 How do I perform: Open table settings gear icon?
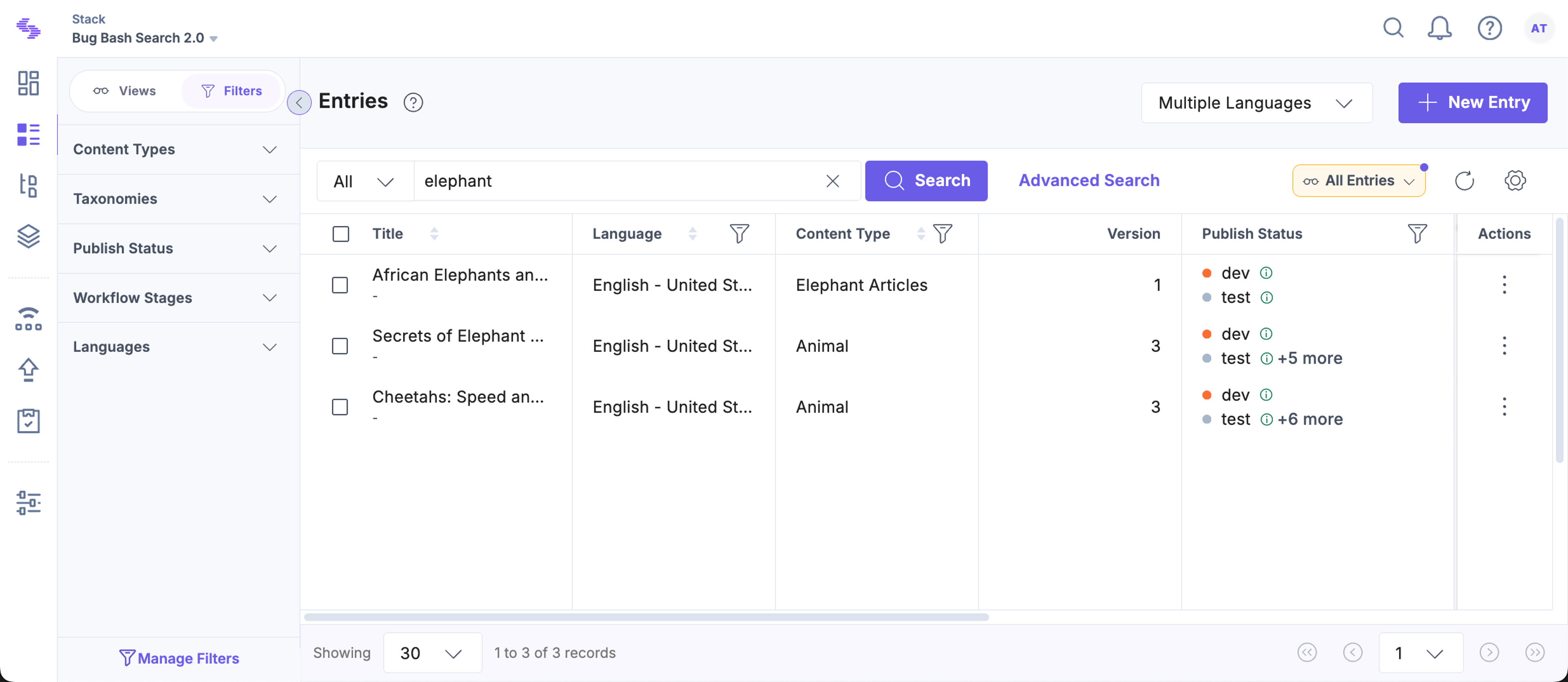[1515, 181]
